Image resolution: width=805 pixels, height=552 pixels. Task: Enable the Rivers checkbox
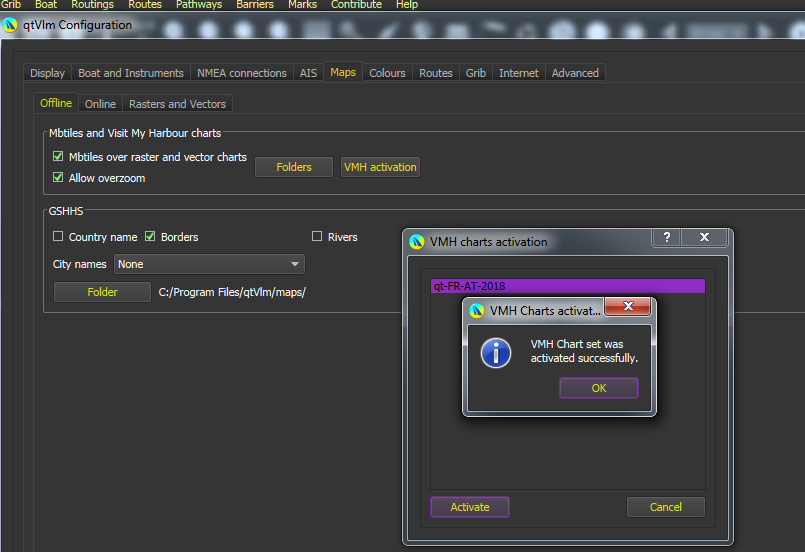tap(317, 237)
